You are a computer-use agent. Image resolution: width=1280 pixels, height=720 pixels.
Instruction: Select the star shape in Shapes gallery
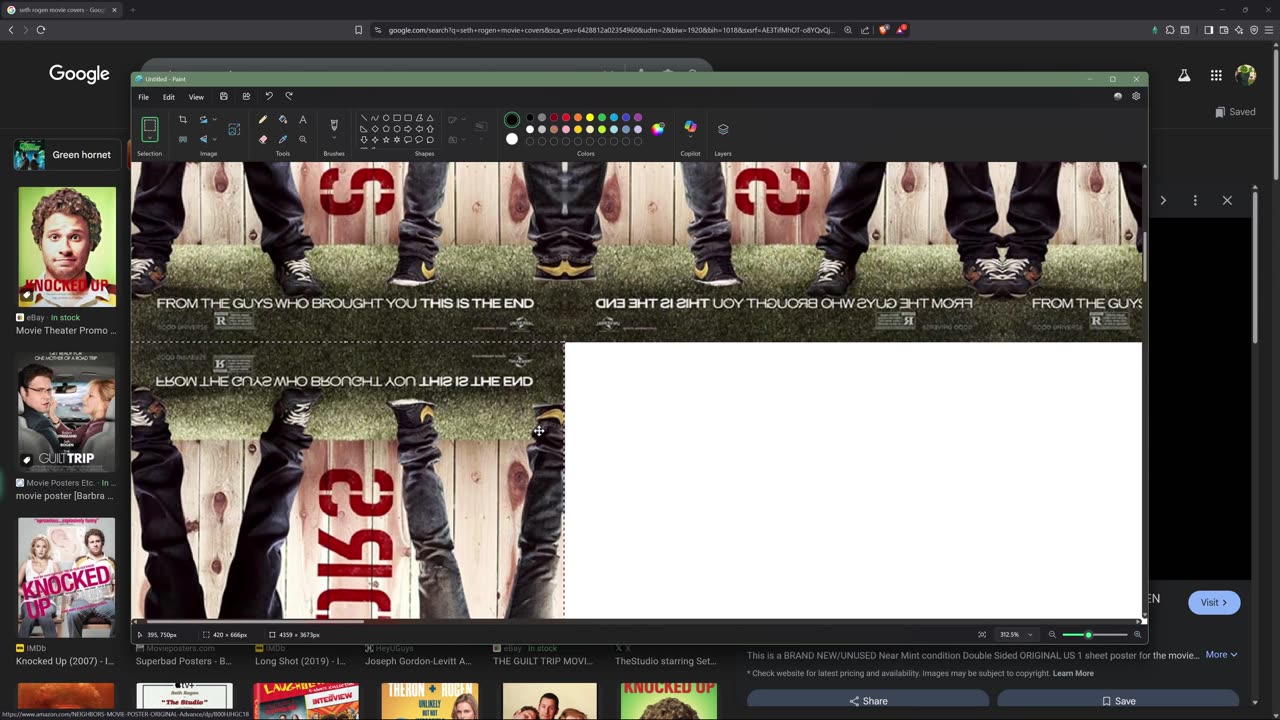[386, 139]
